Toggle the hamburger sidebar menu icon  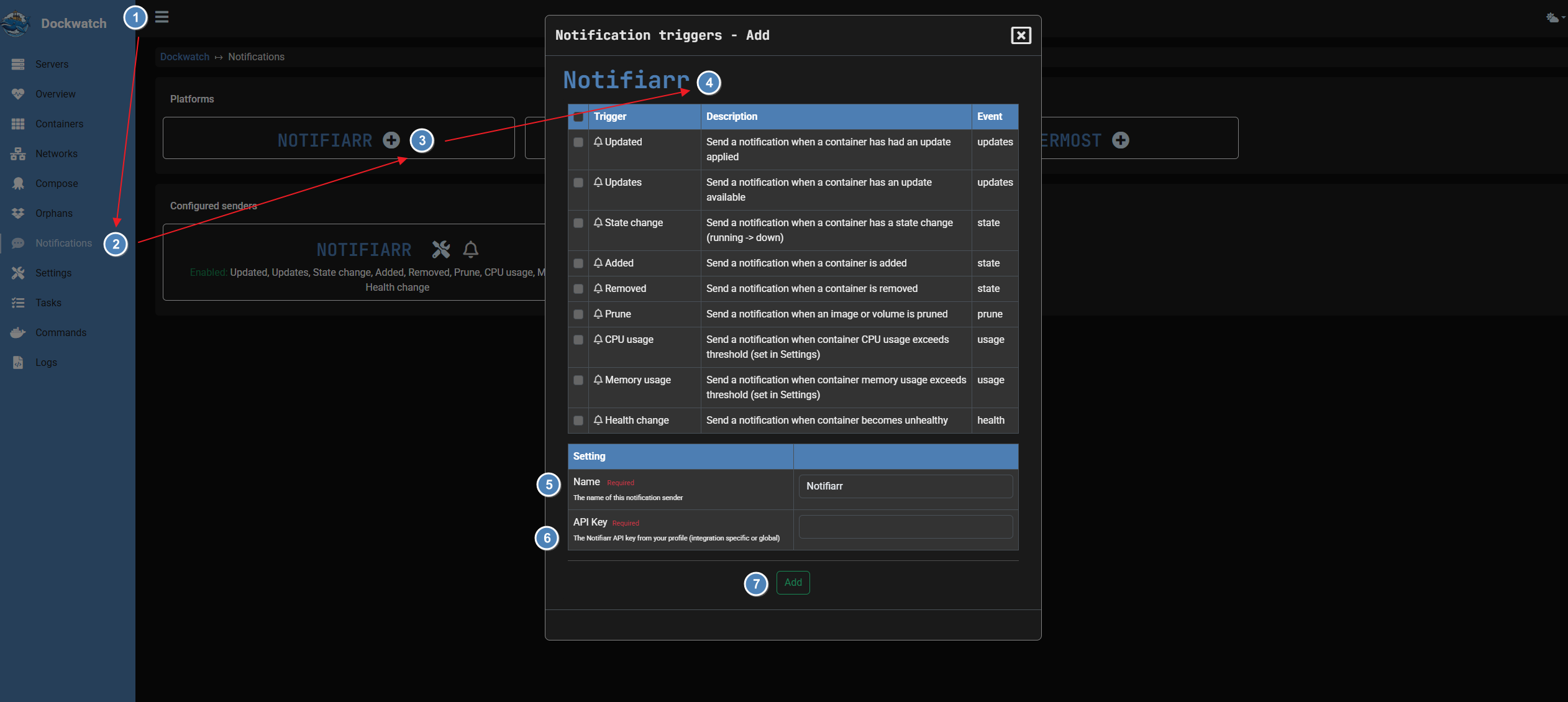[162, 17]
